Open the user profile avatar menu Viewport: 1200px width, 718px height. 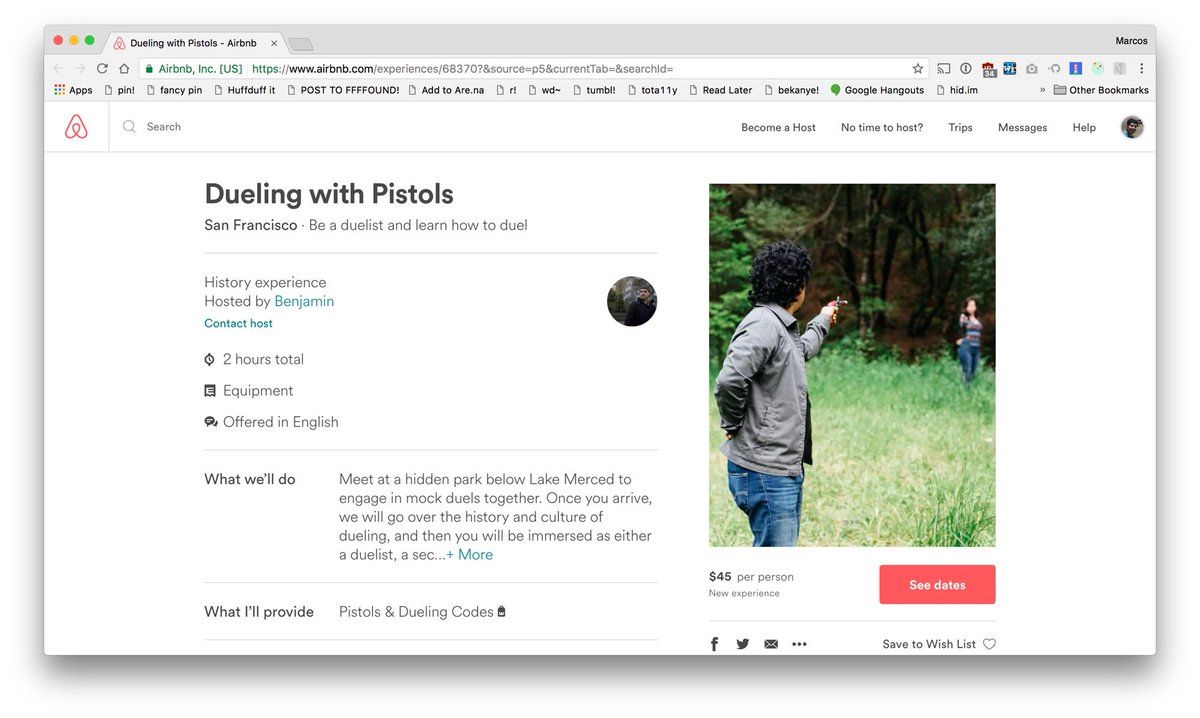pos(1132,127)
